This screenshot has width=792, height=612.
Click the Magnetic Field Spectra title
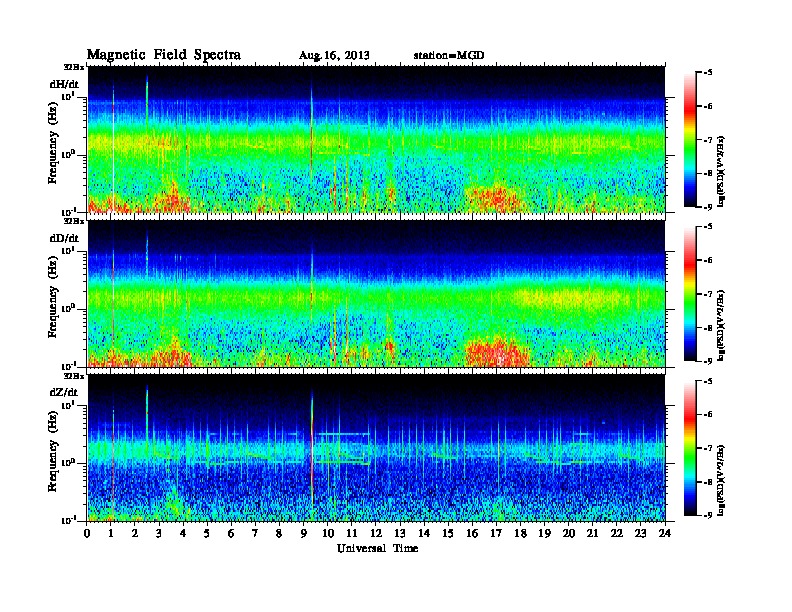(x=164, y=55)
